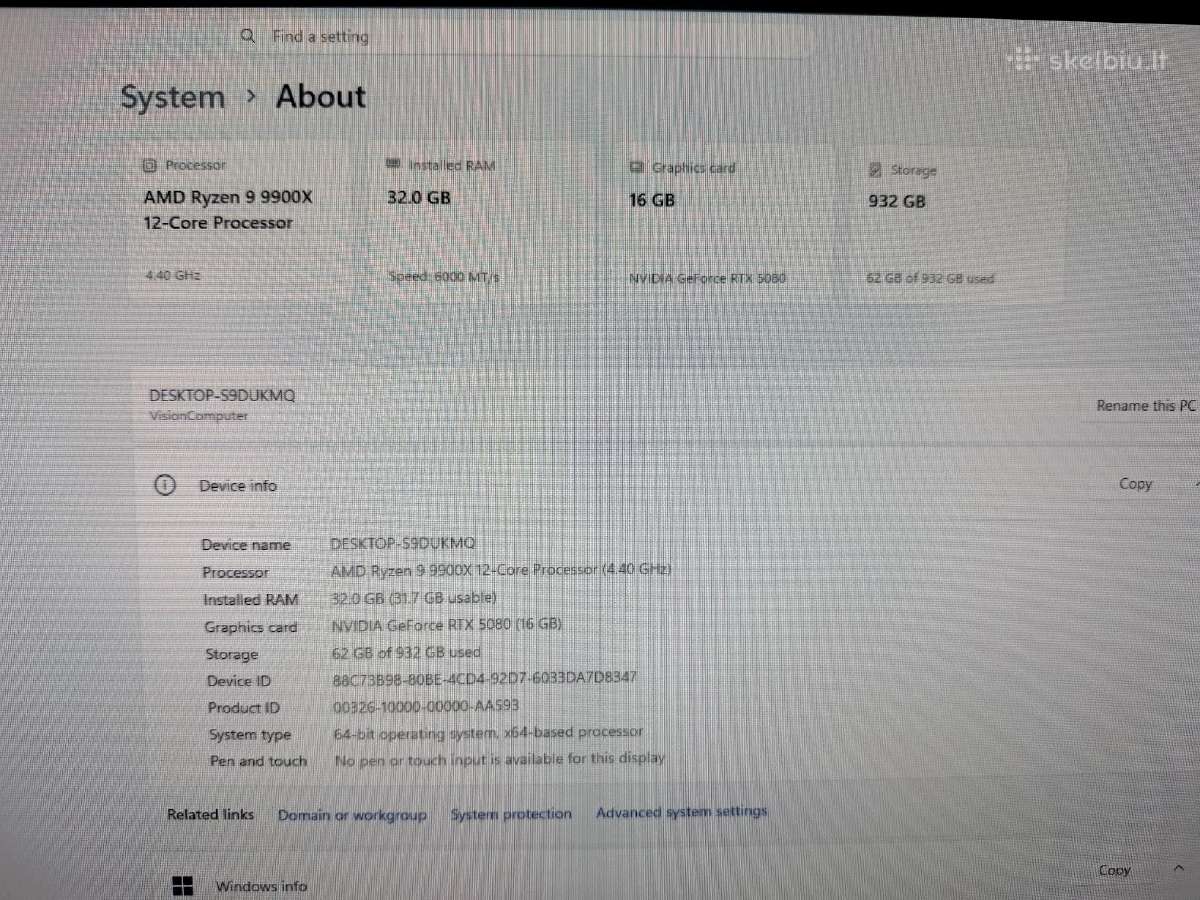
Task: Copy the Device info details
Action: 1136,484
